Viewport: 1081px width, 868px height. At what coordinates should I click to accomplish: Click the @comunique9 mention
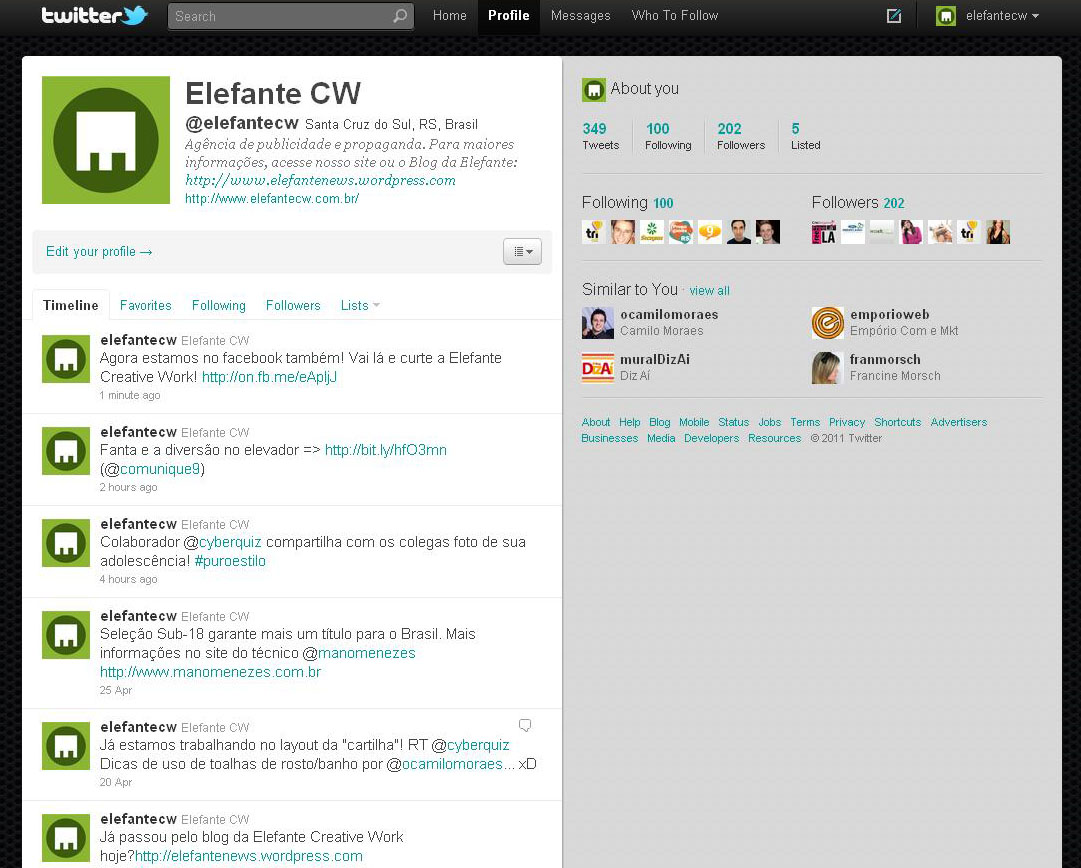tap(160, 469)
